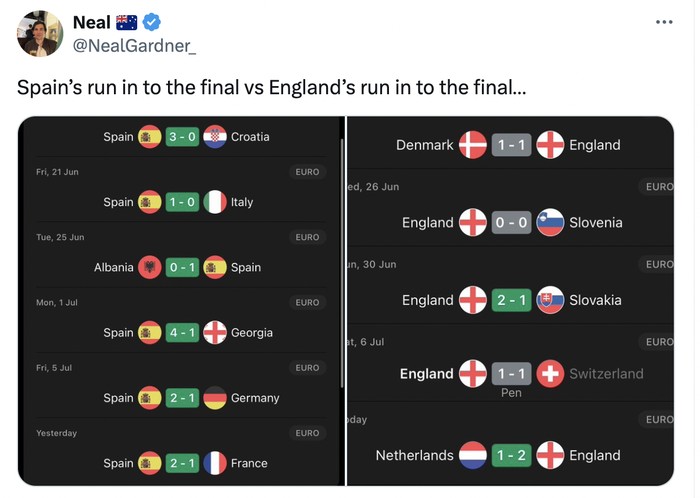
Task: Click the Switzerland flag icon
Action: (x=550, y=374)
